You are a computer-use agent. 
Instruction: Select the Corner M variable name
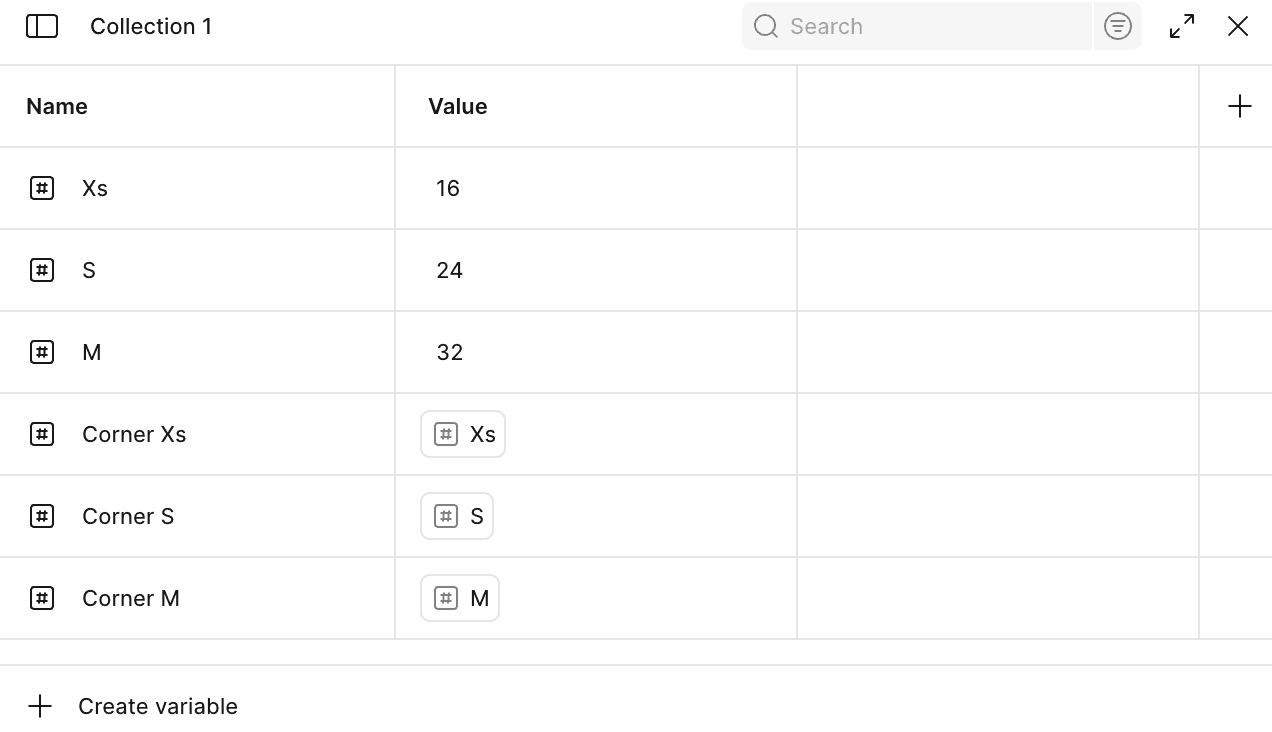click(x=131, y=598)
